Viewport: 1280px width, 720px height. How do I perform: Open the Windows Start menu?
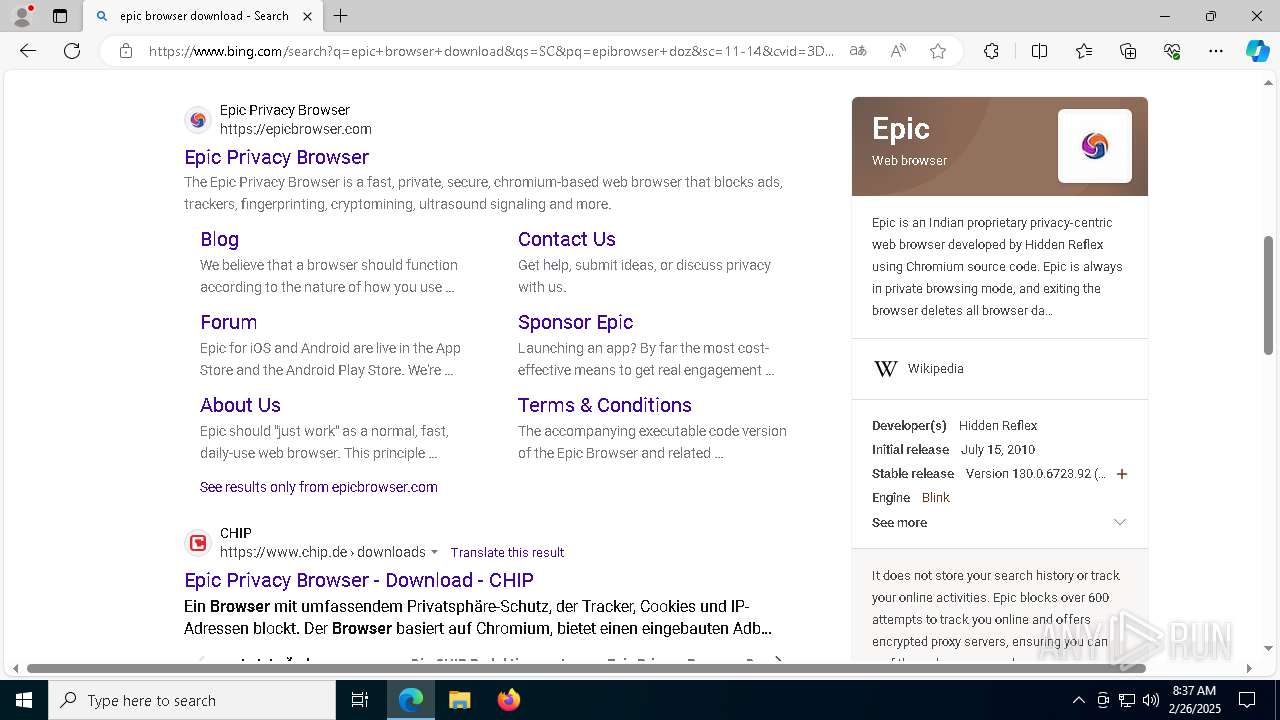point(24,700)
